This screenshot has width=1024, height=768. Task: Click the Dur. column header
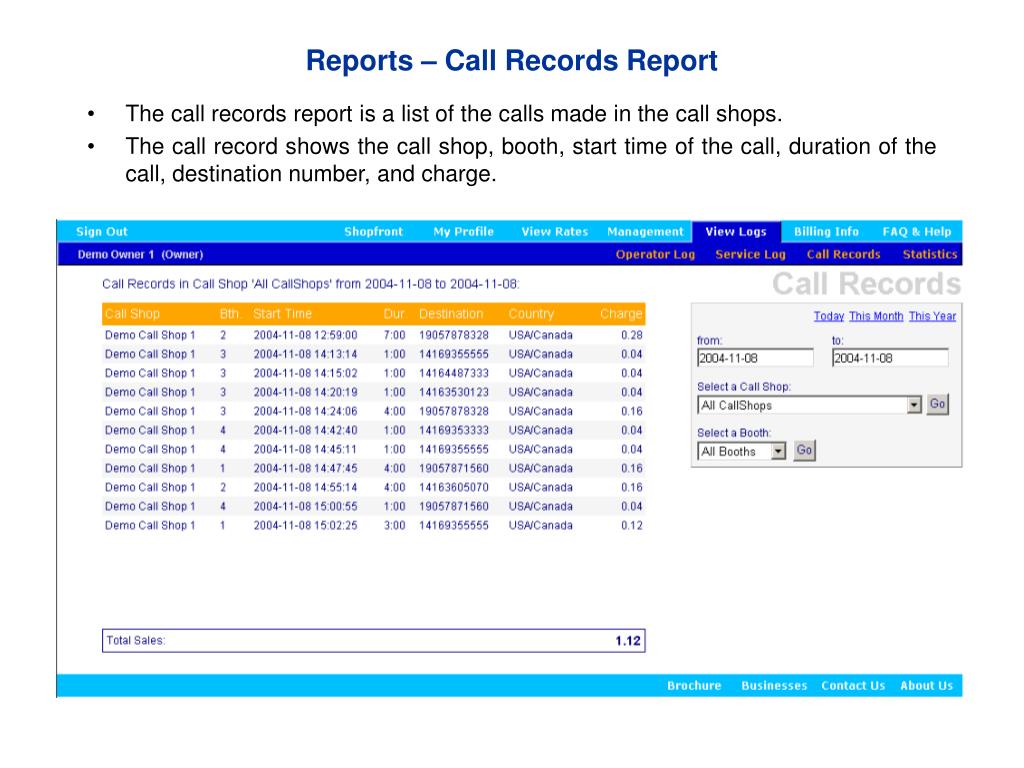click(x=394, y=313)
